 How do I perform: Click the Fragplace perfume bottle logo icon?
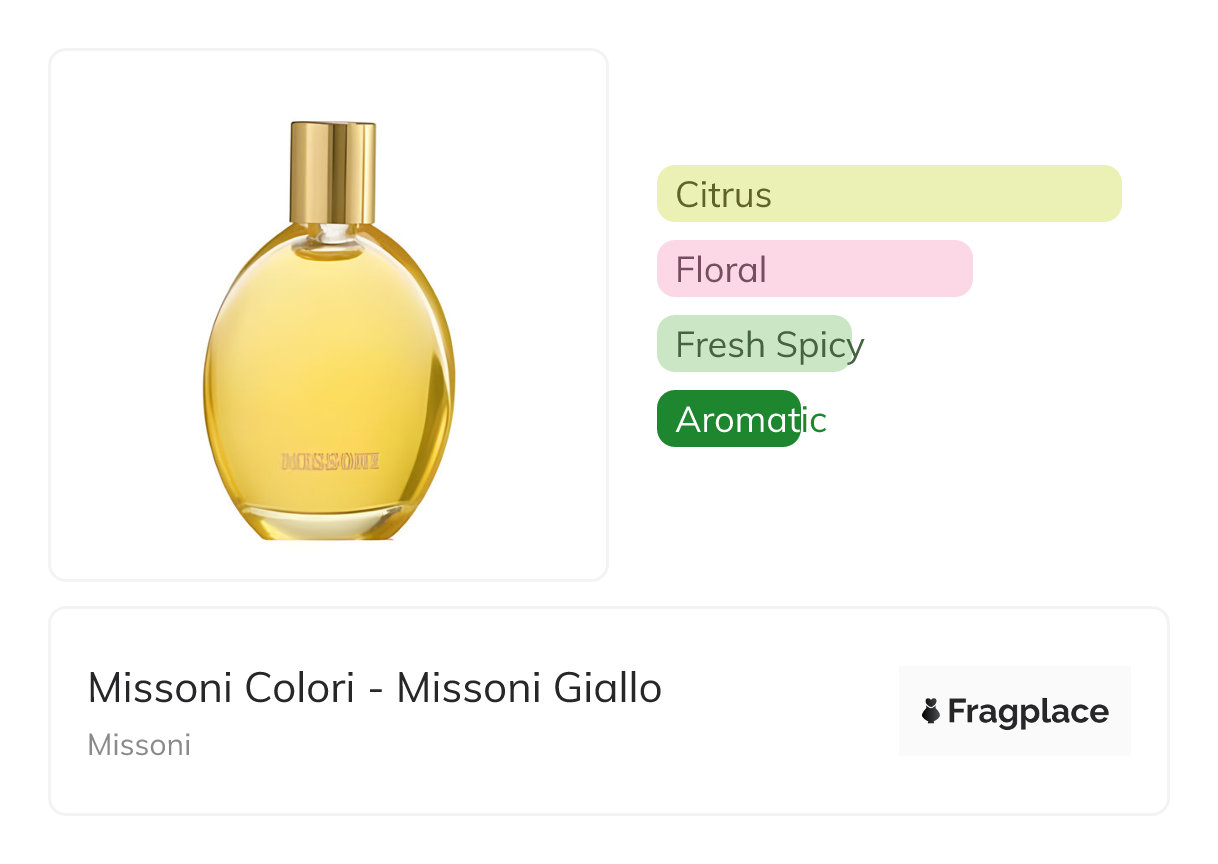[x=930, y=712]
